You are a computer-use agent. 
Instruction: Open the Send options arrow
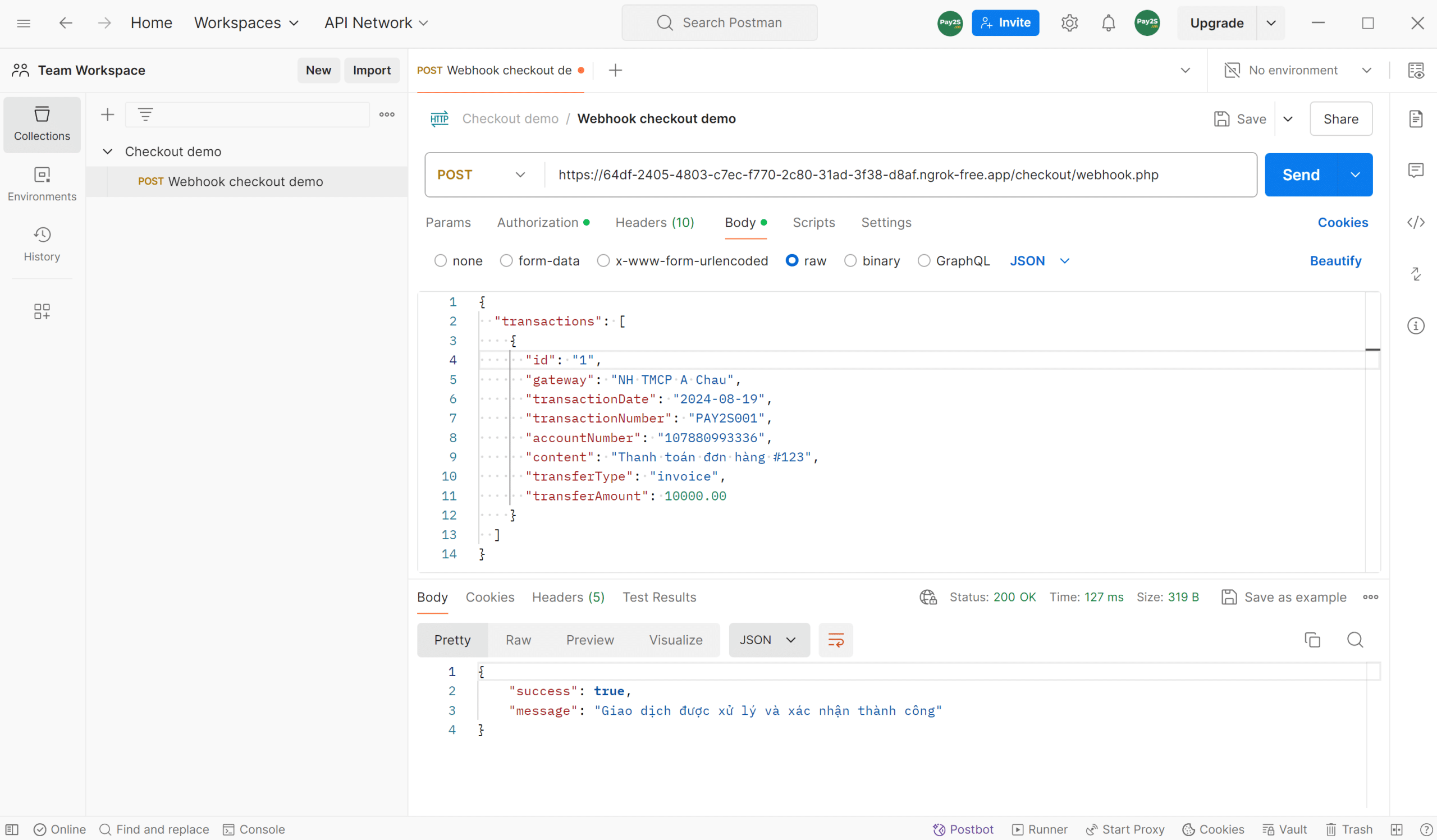[1355, 175]
